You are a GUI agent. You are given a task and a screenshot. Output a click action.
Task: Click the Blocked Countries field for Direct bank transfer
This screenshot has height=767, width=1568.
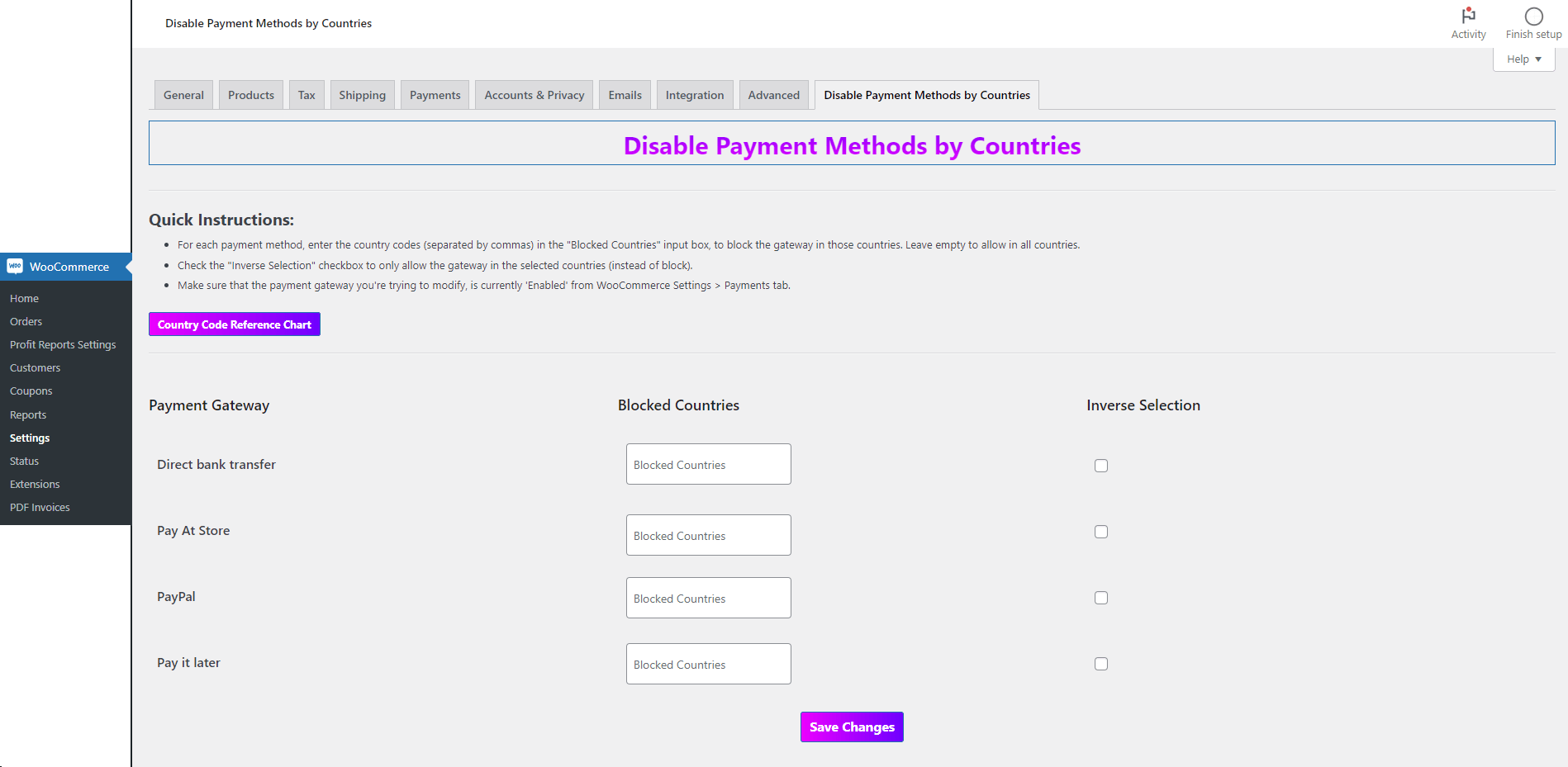click(708, 463)
